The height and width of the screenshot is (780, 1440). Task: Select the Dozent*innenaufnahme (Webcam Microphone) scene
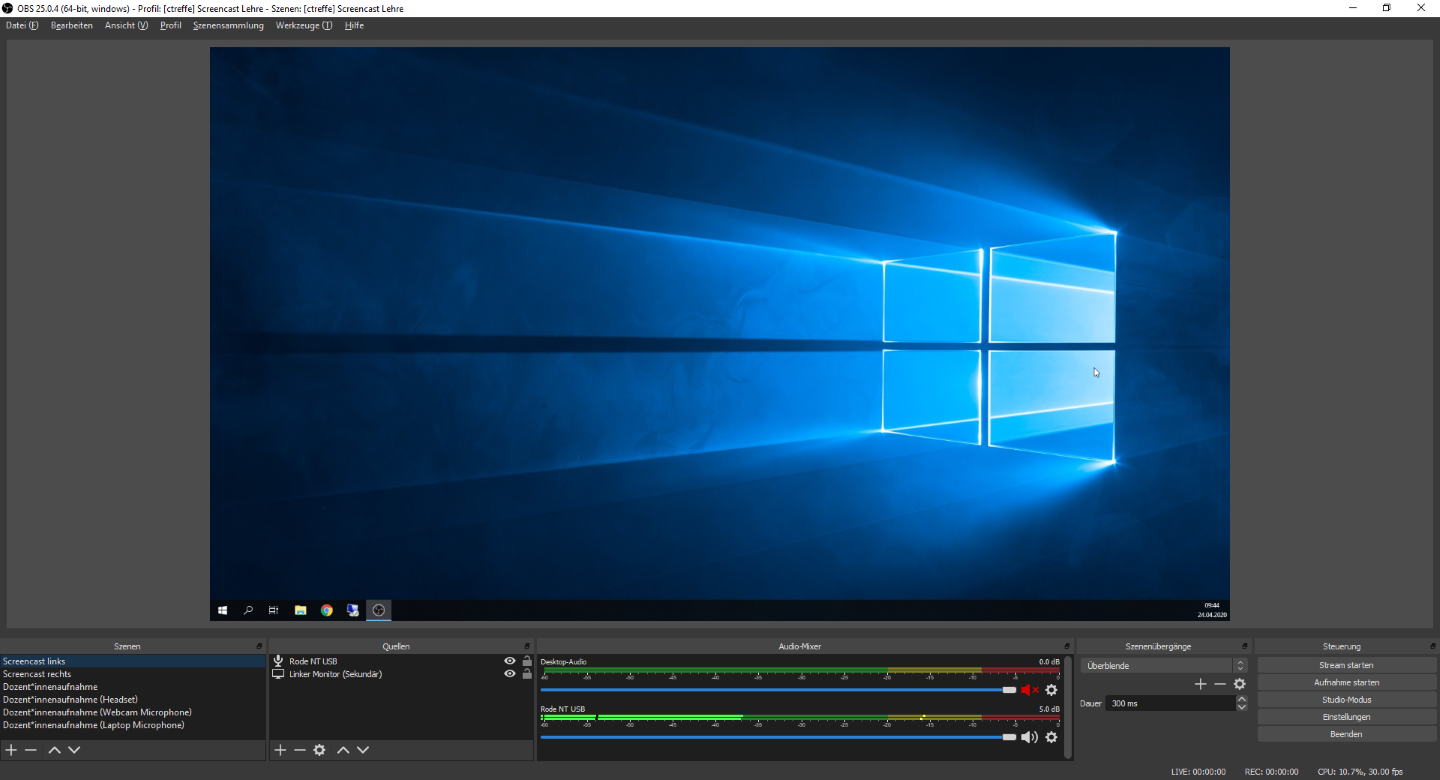(133, 712)
